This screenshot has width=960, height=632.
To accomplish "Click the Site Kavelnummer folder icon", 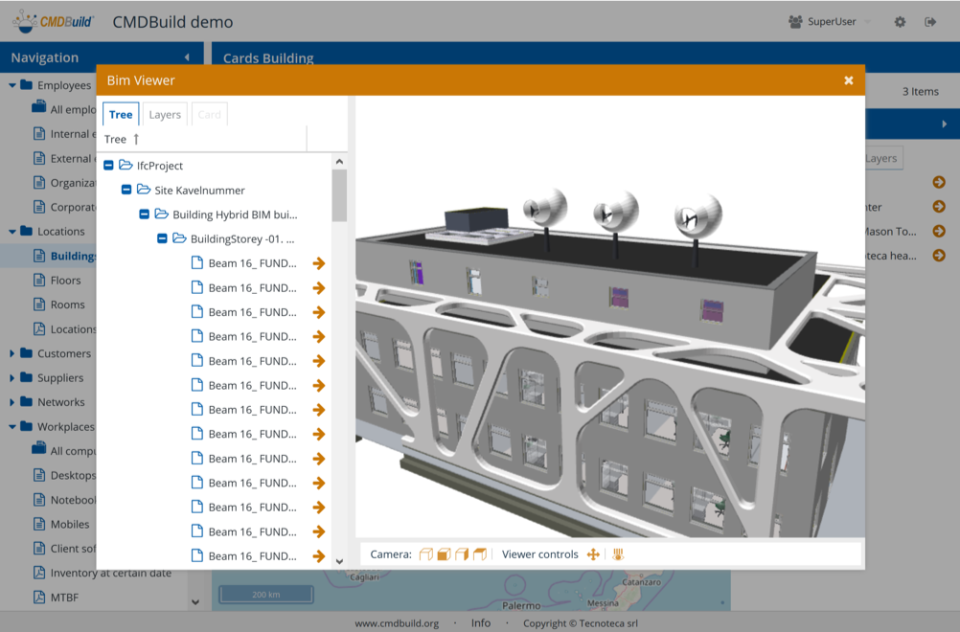I will 144,190.
